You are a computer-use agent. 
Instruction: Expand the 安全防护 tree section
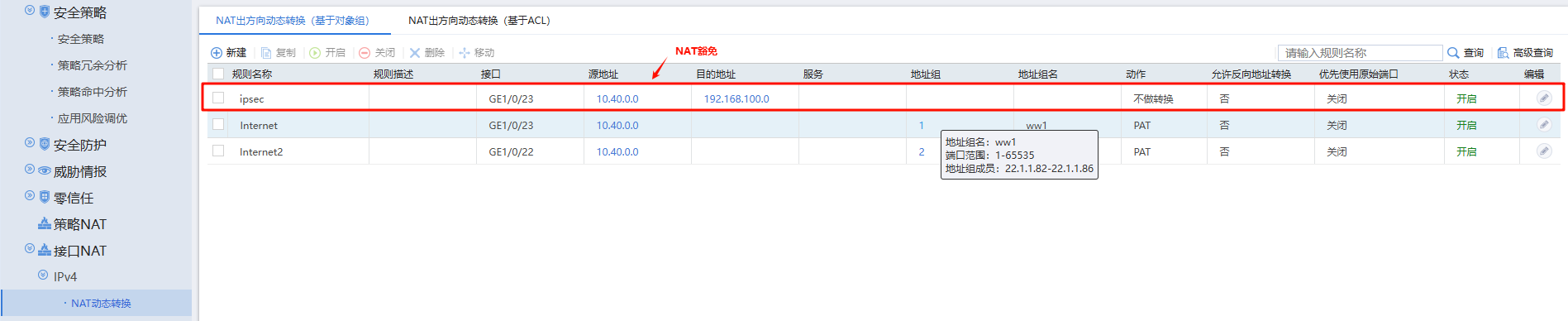pos(30,143)
